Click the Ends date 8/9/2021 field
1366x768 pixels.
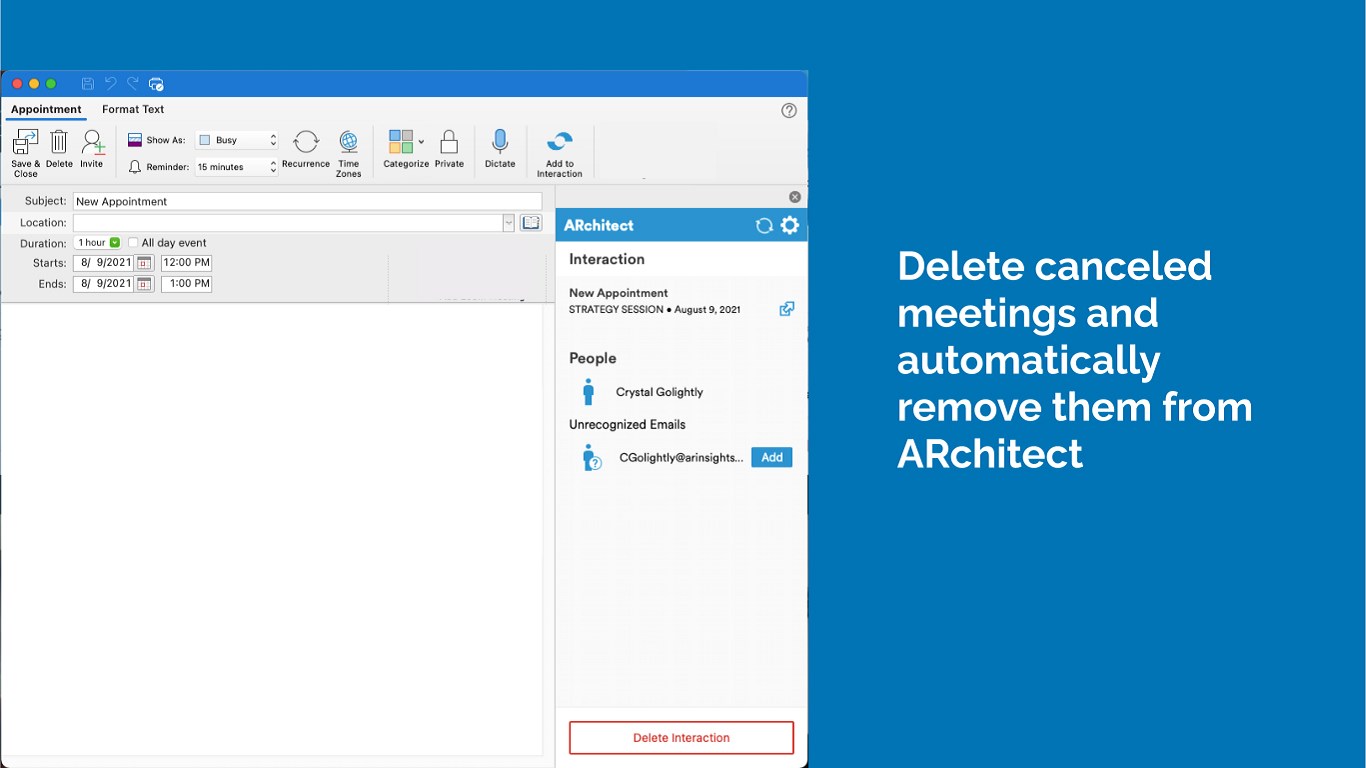(x=104, y=284)
